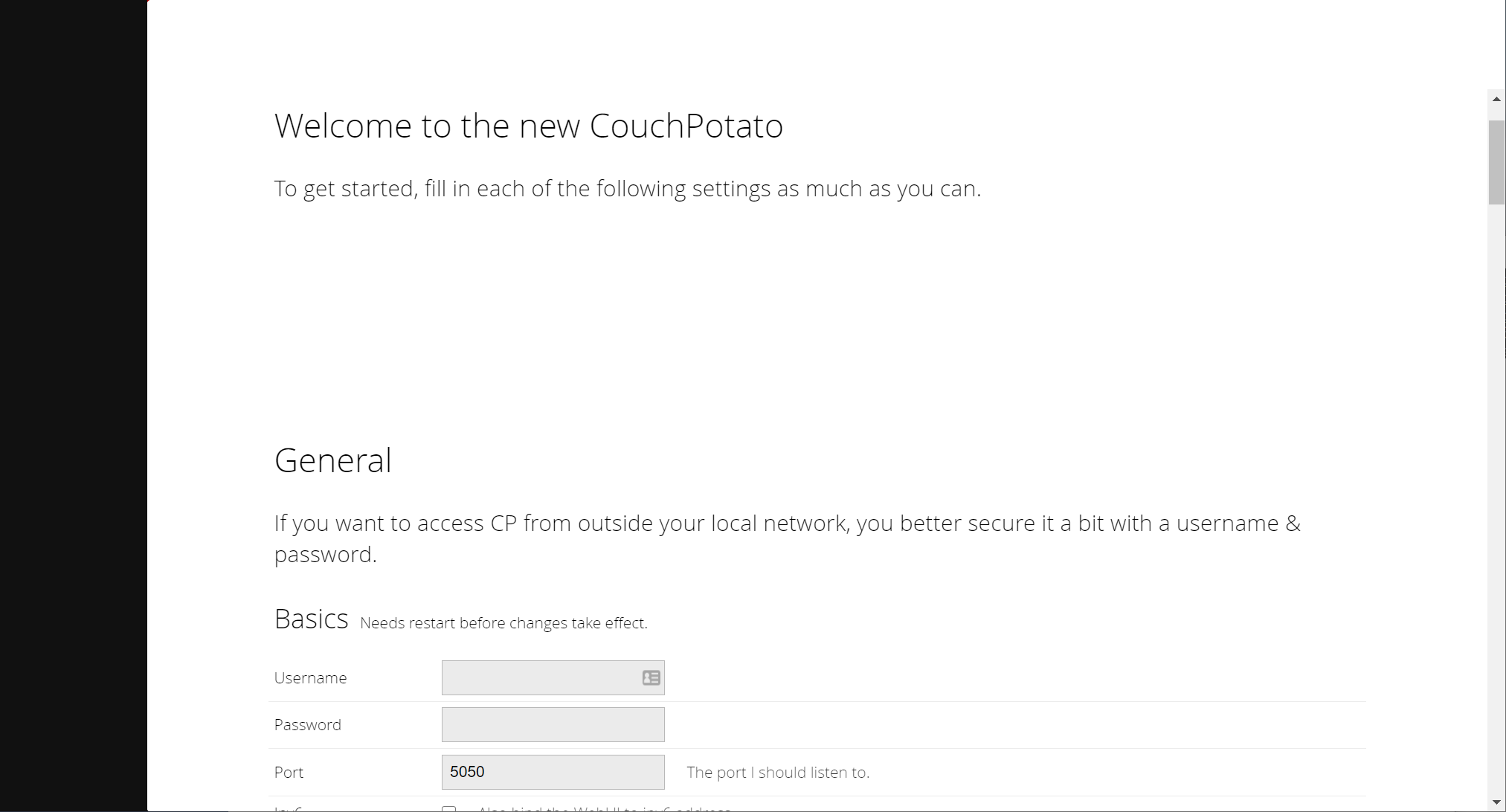Screen dimensions: 1506x812
Task: Focus the Password input box
Action: (553, 724)
